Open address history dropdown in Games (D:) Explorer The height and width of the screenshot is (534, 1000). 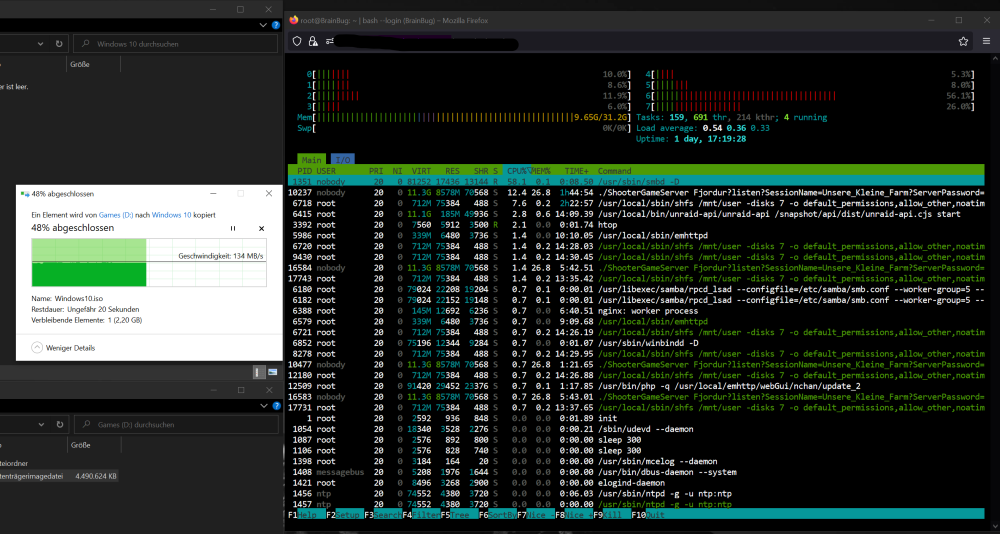[x=40, y=424]
